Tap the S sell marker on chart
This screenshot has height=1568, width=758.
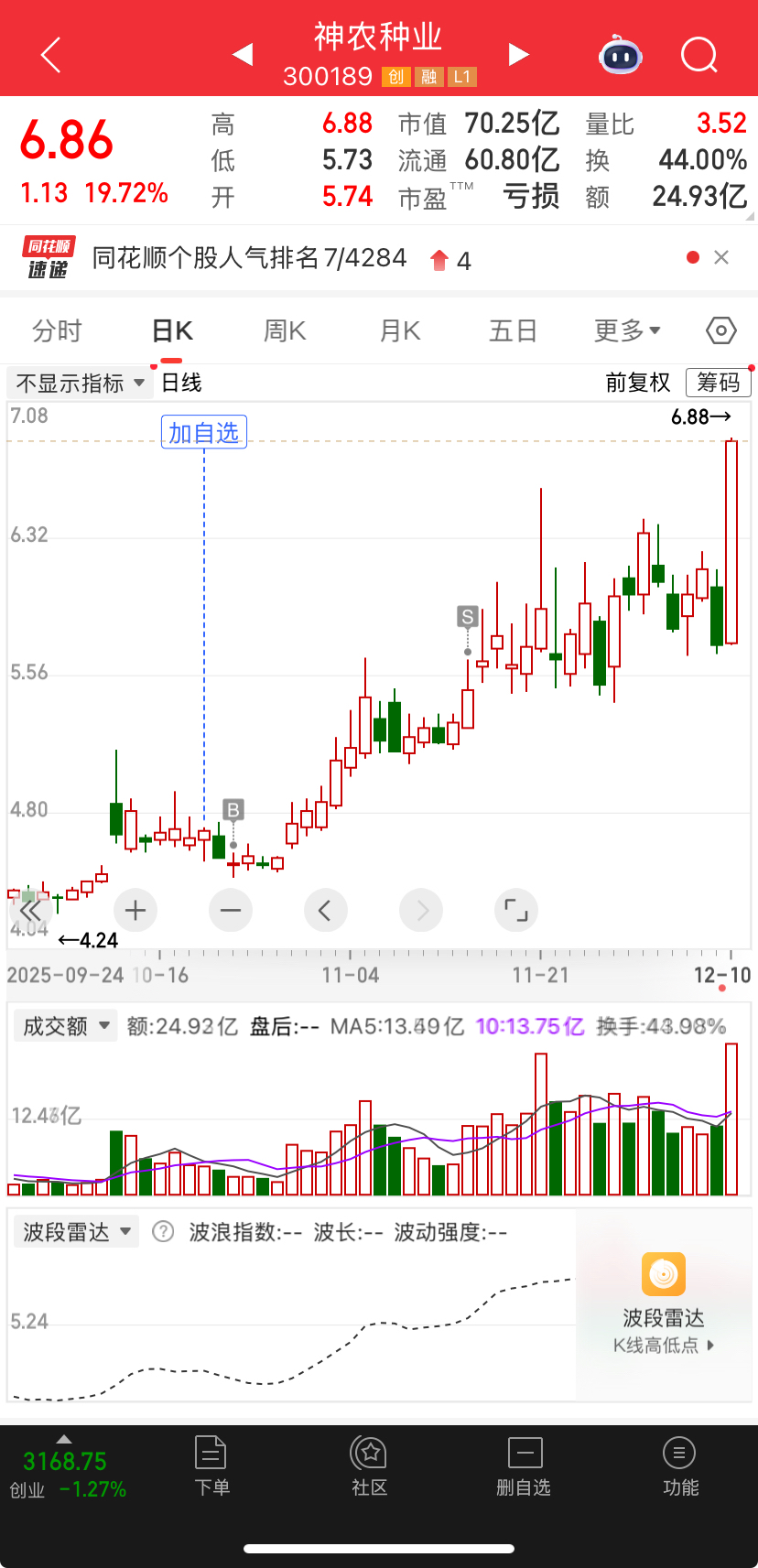(468, 617)
